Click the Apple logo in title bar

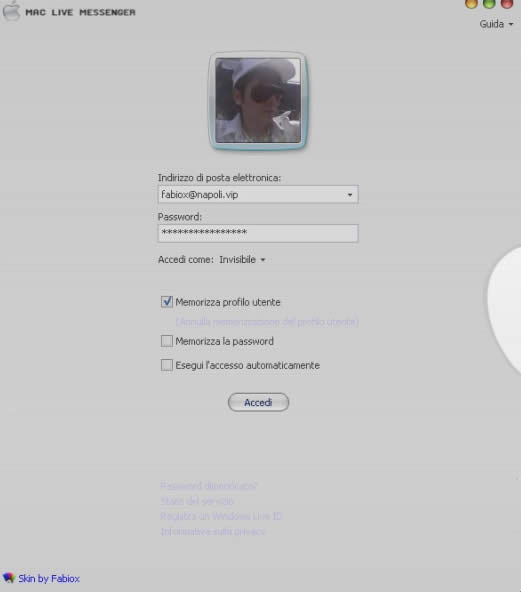point(11,11)
